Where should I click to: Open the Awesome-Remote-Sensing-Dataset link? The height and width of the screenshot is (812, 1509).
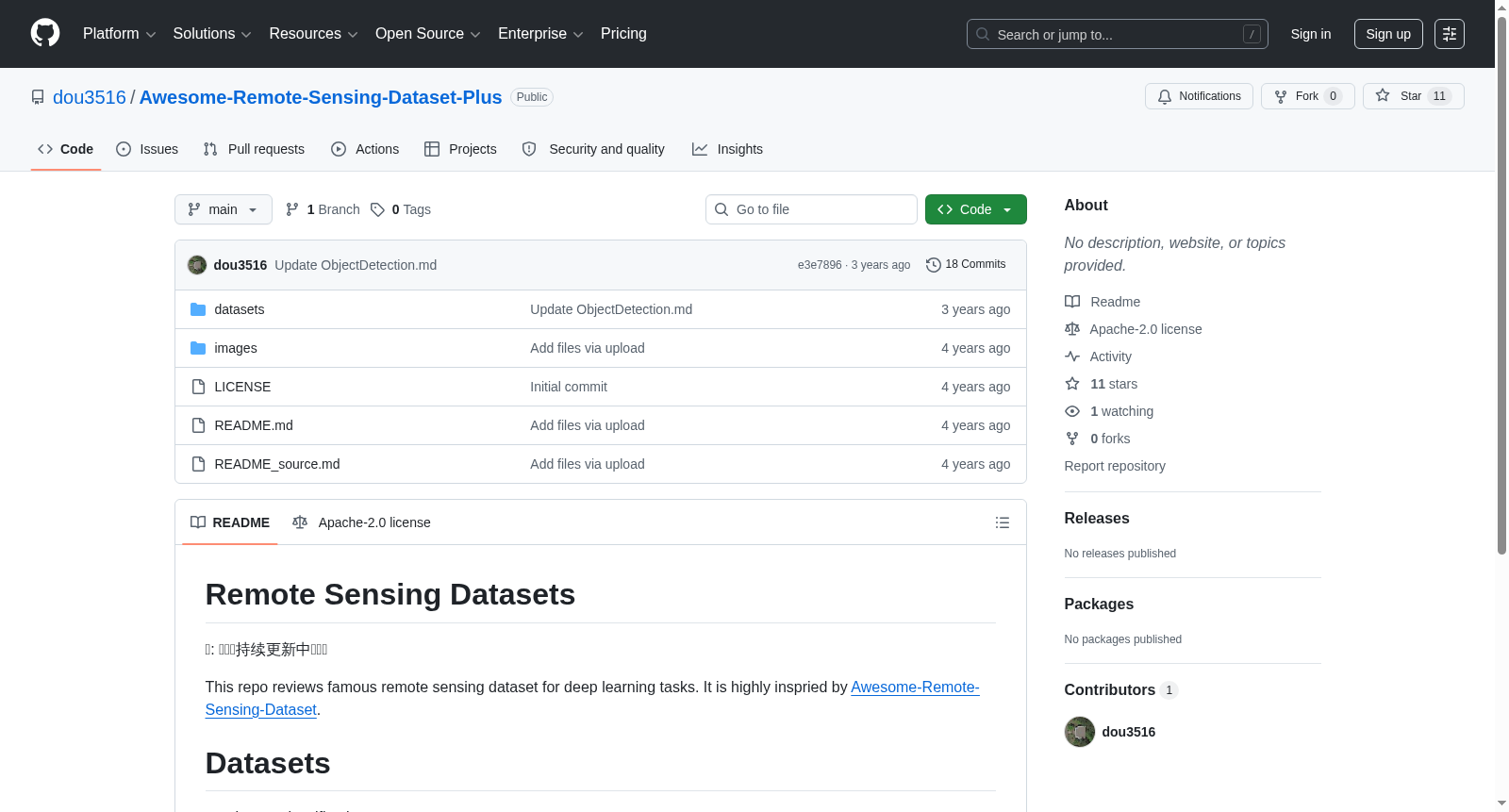(x=592, y=699)
